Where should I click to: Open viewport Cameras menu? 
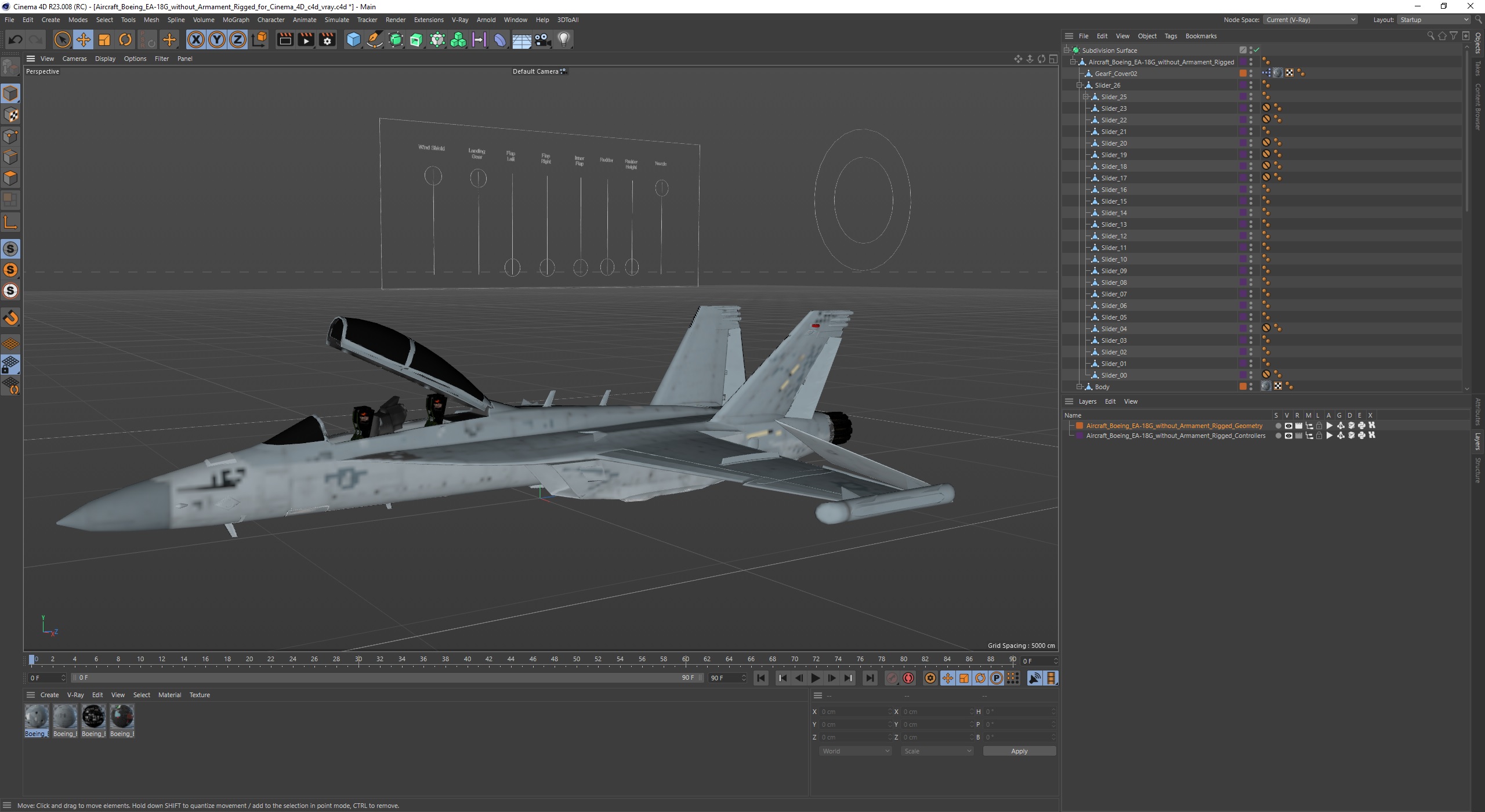[x=74, y=59]
